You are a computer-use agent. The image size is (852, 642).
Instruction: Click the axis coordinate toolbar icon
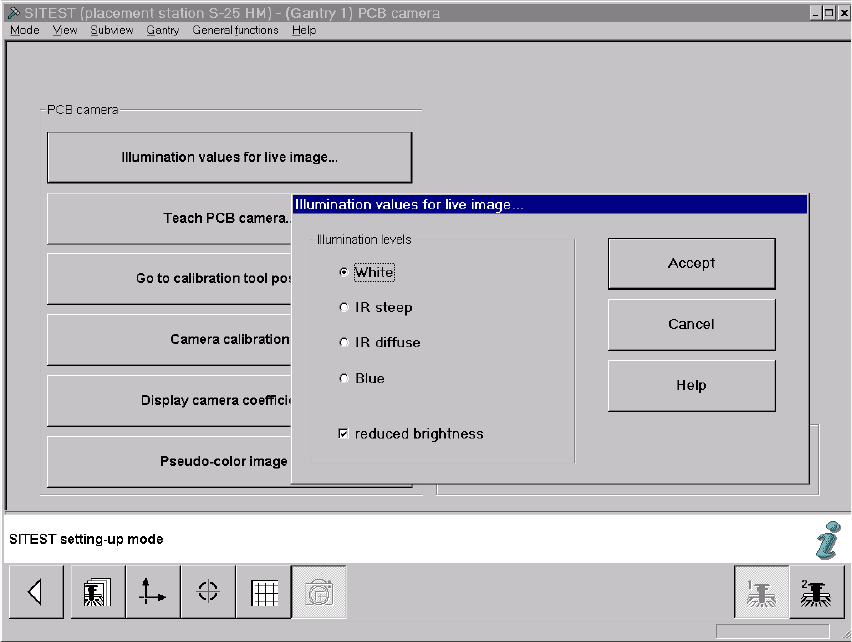[x=153, y=591]
